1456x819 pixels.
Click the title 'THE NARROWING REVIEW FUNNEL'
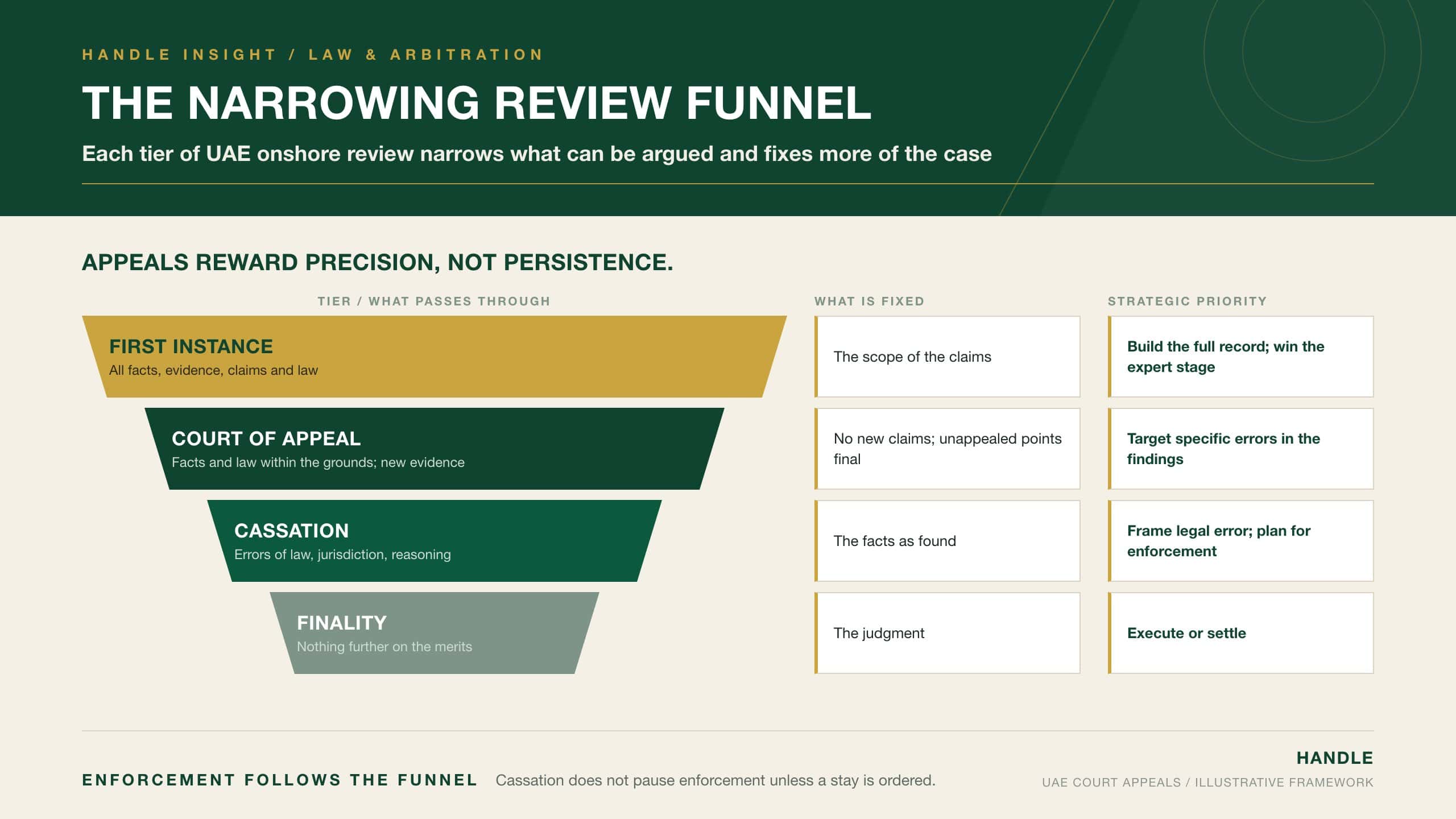477,103
